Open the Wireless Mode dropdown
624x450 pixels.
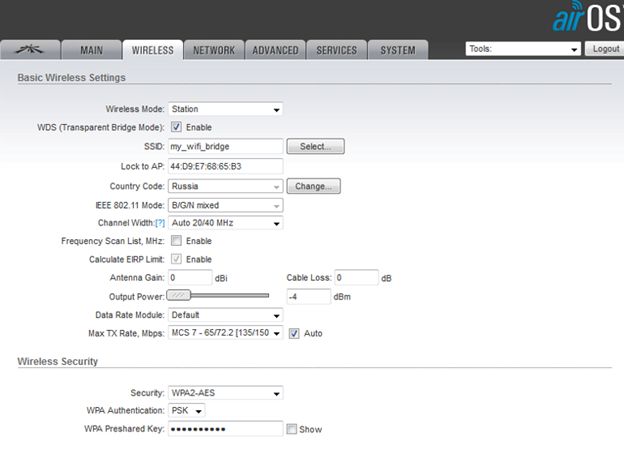225,109
